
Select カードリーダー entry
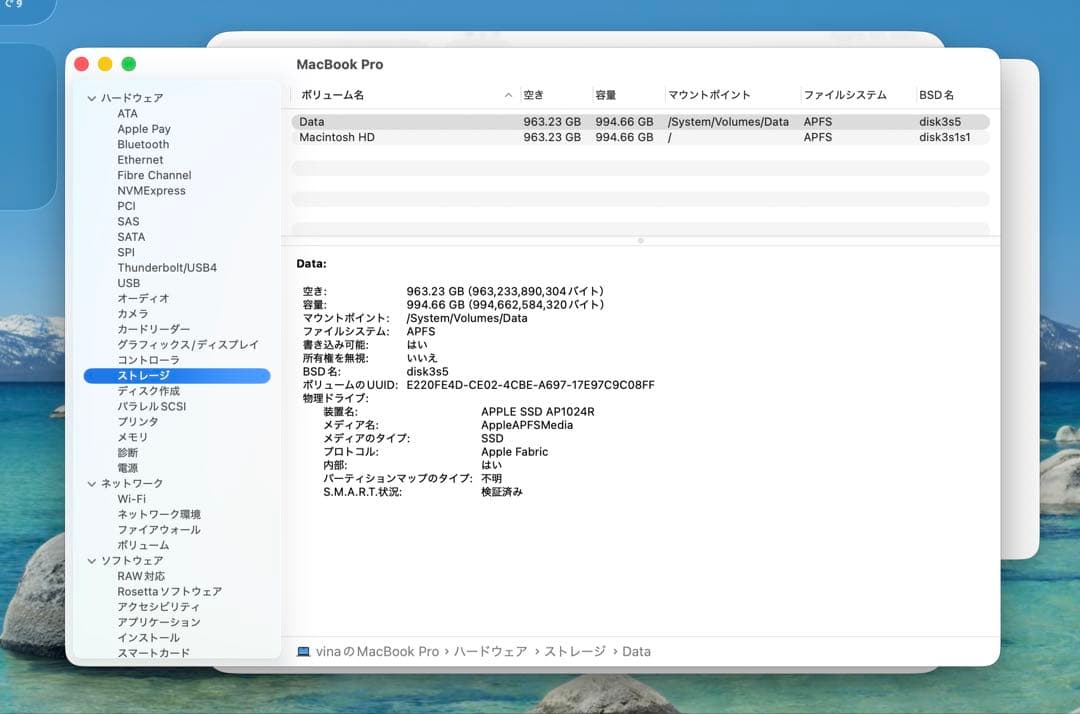154,329
